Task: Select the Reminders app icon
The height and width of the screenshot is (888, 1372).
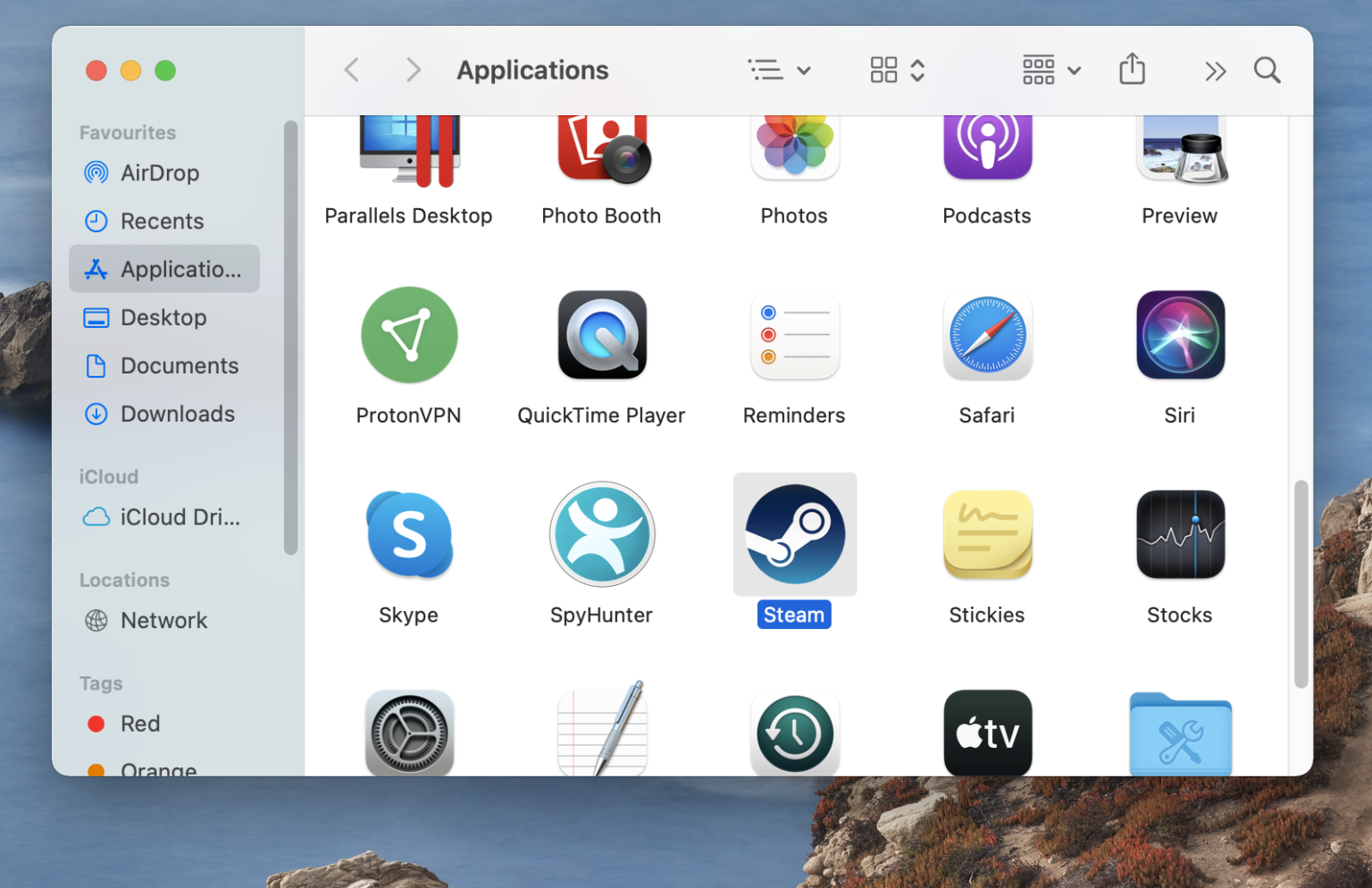Action: [x=794, y=335]
